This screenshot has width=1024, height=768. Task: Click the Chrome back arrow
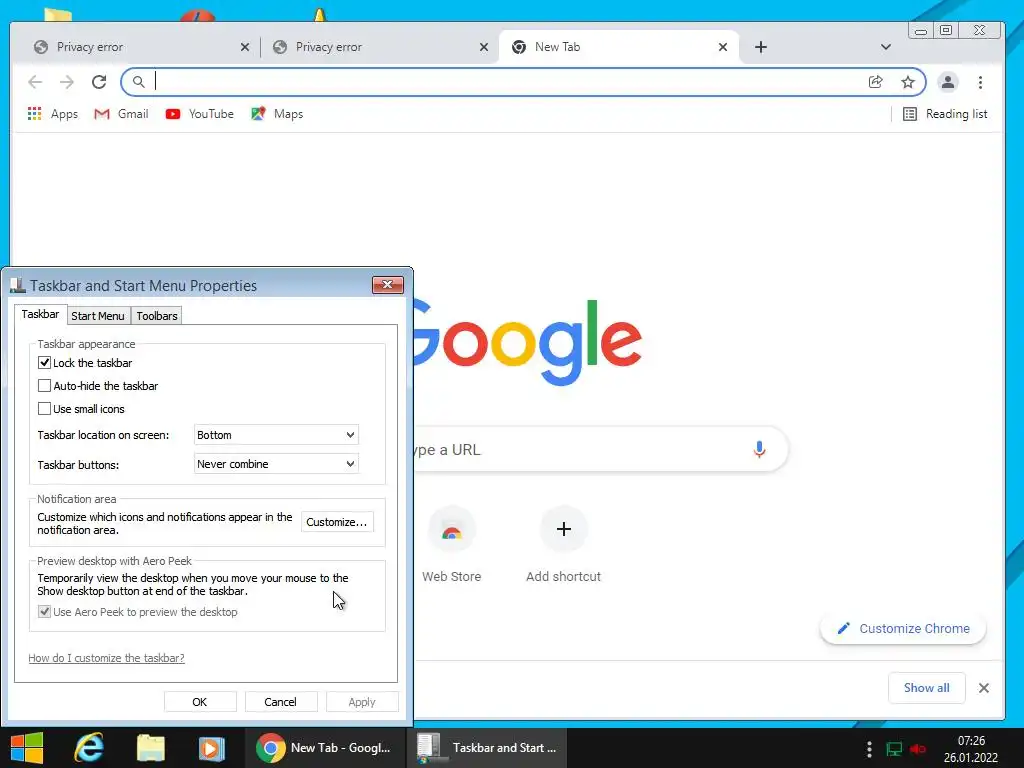tap(35, 82)
